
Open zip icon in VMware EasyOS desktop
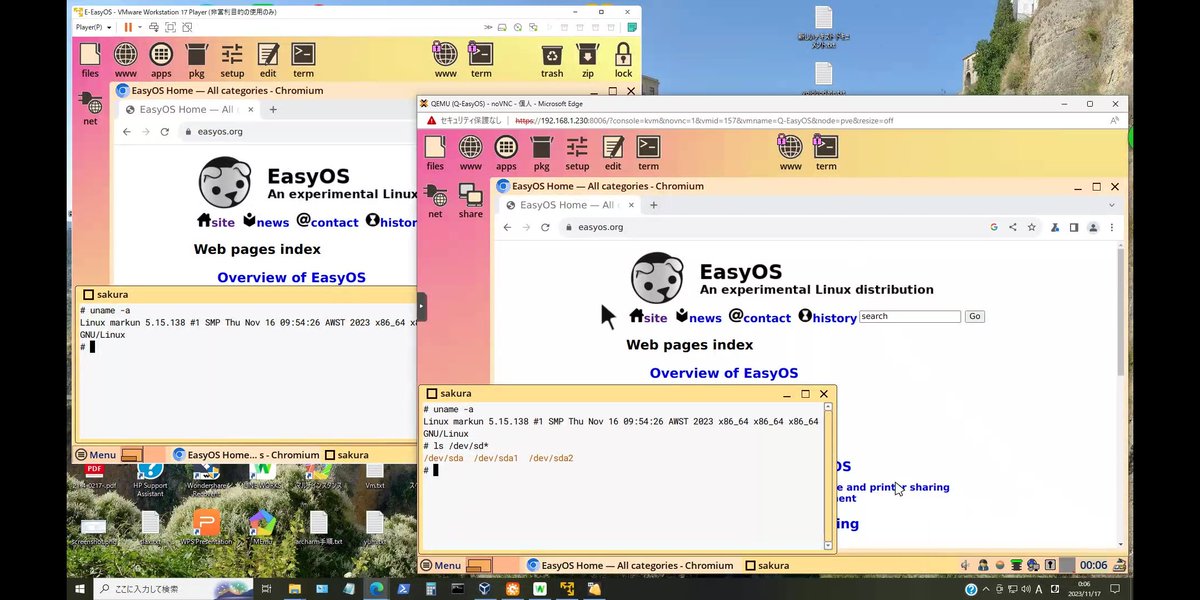point(588,59)
